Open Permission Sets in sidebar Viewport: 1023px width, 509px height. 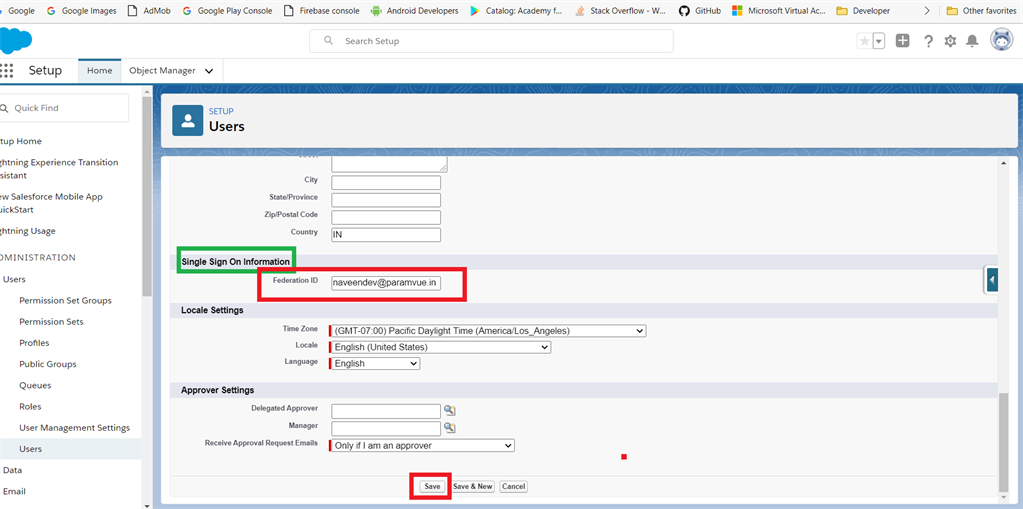pyautogui.click(x=52, y=322)
